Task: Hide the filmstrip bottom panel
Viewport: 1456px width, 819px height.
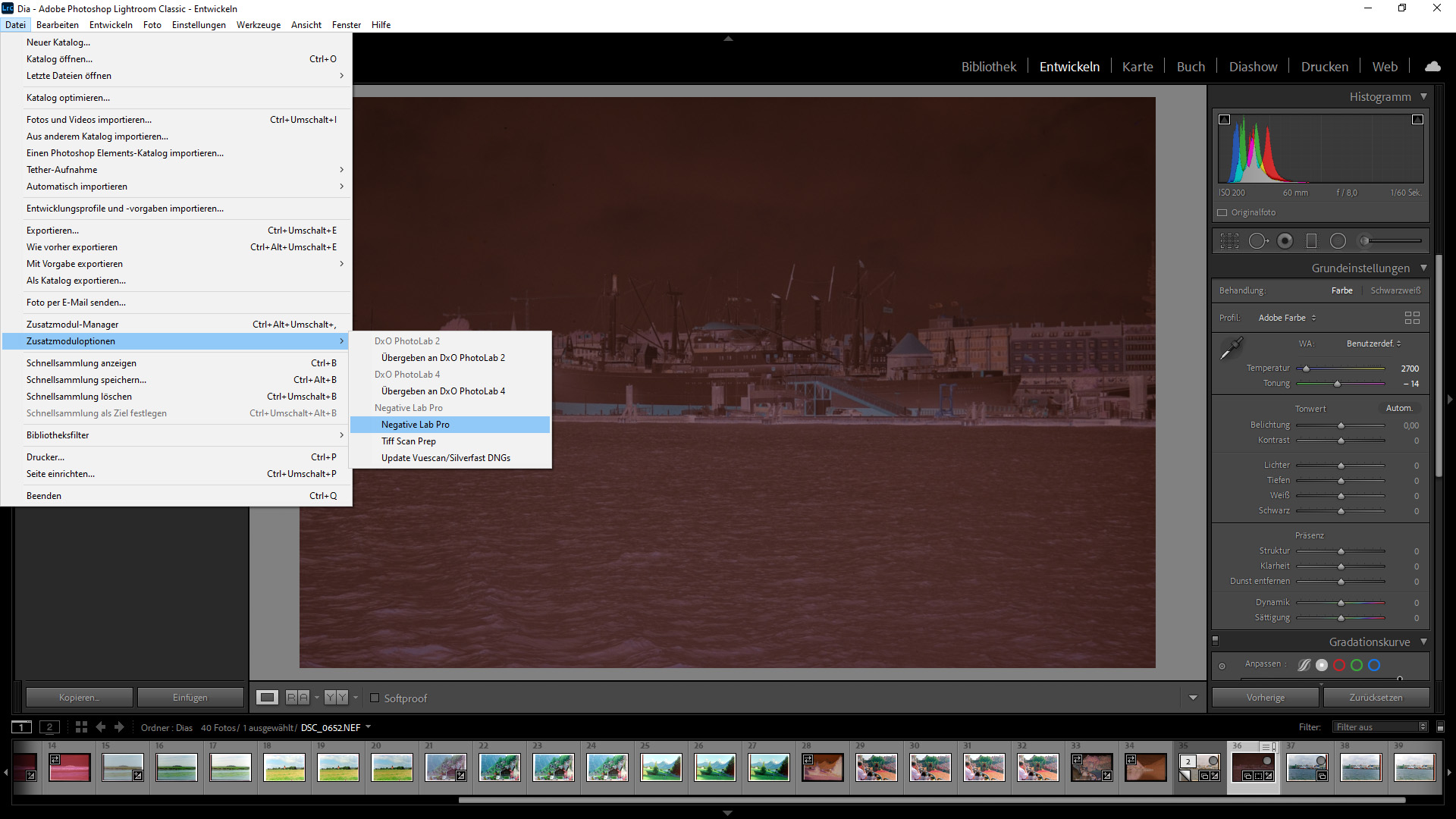Action: tap(728, 813)
